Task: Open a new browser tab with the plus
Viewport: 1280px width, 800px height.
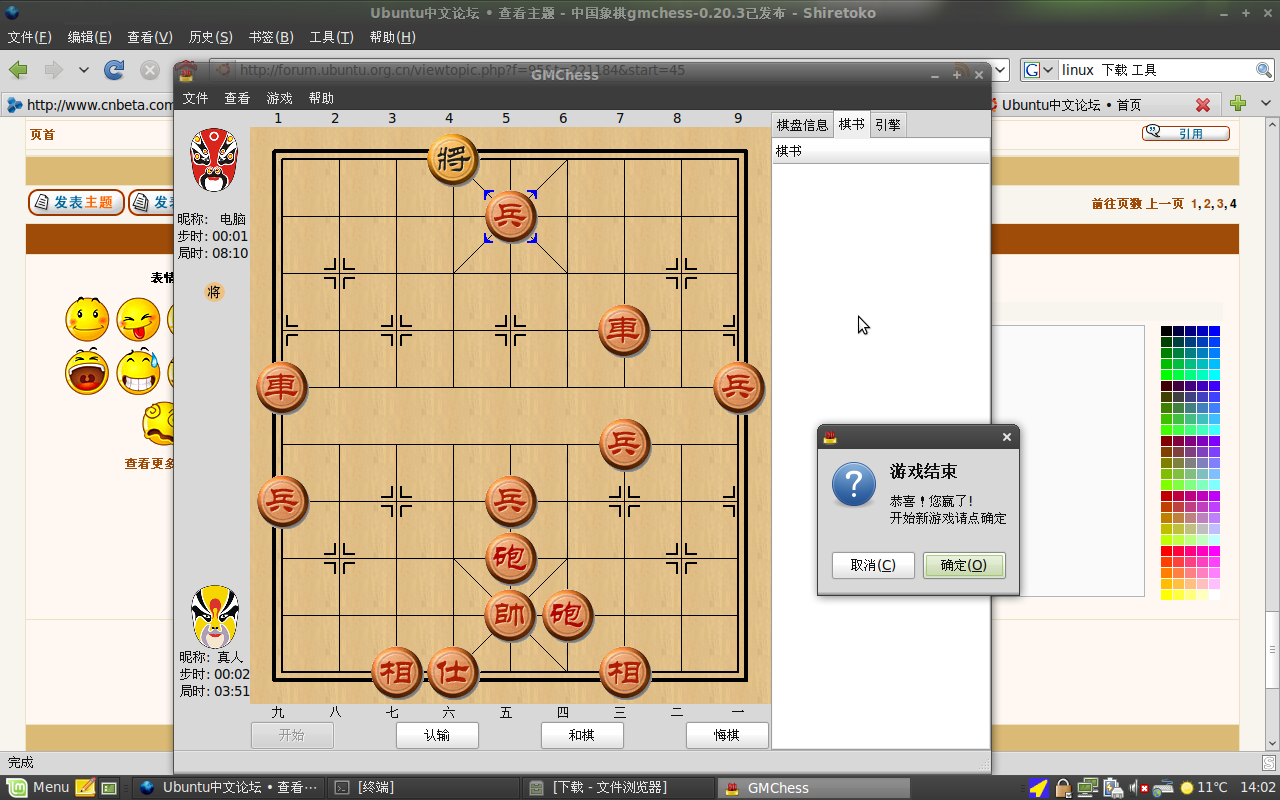Action: coord(1238,104)
